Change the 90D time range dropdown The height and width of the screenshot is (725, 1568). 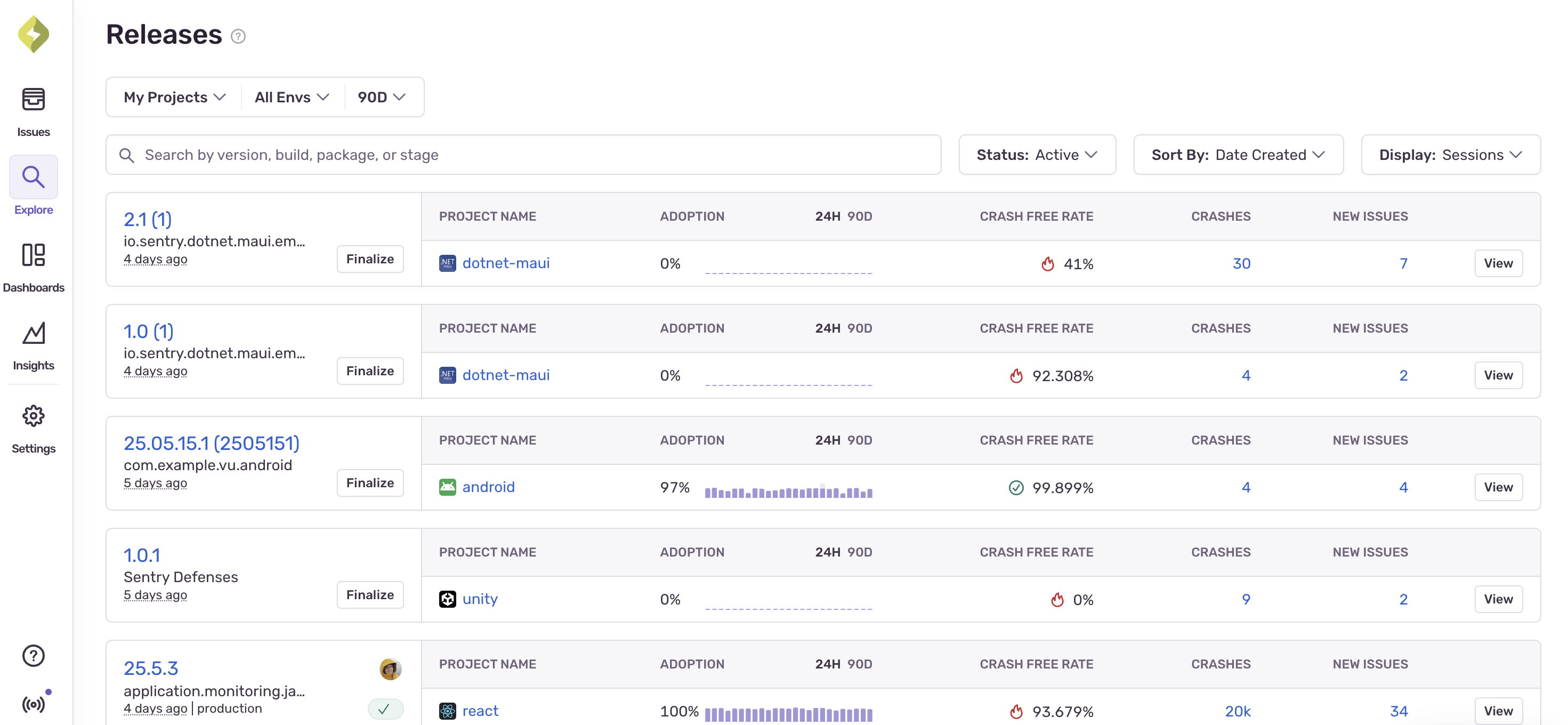coord(382,96)
